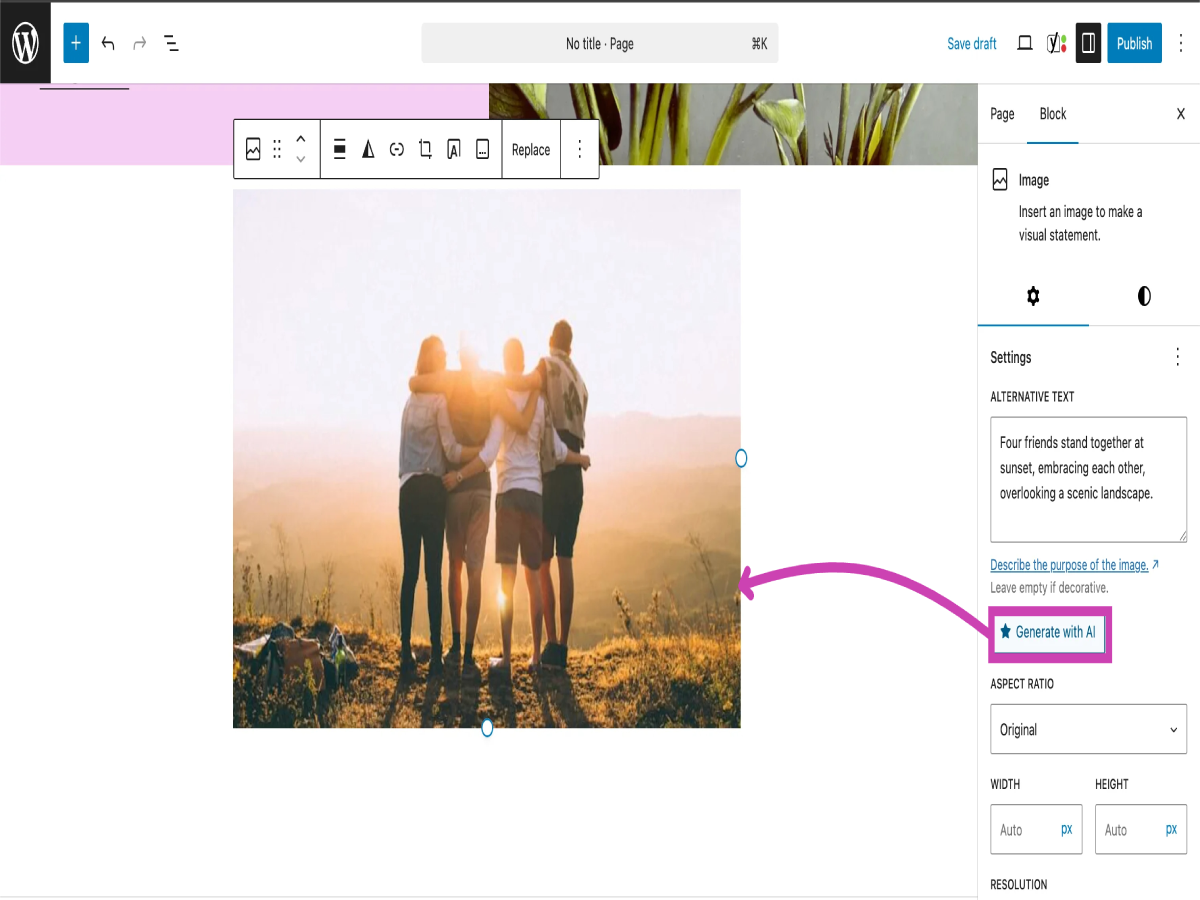Insert a link on the image
This screenshot has height=900, width=1200.
396,148
